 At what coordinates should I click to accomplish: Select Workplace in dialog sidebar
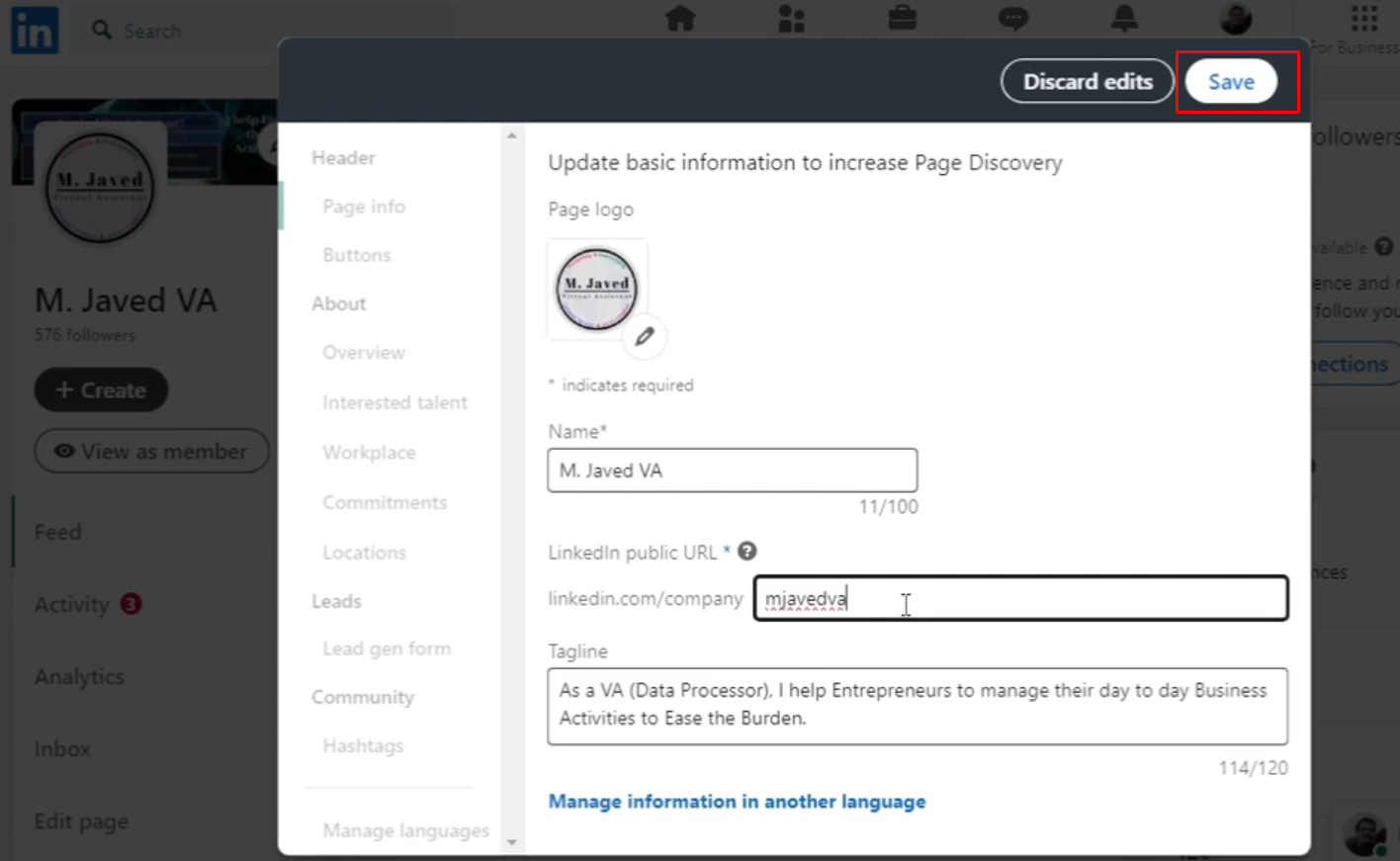click(x=369, y=453)
